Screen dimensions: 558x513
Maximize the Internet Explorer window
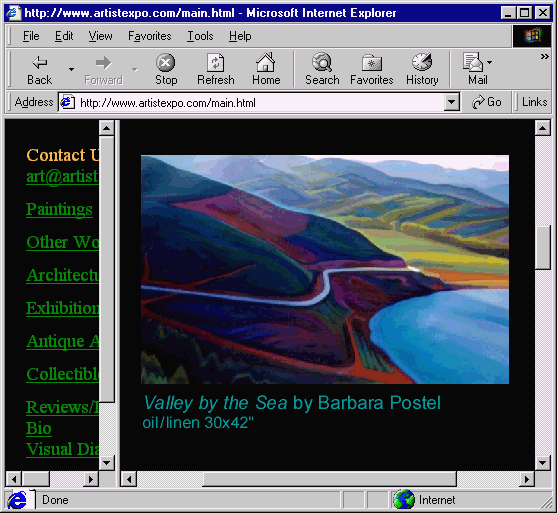[x=525, y=13]
